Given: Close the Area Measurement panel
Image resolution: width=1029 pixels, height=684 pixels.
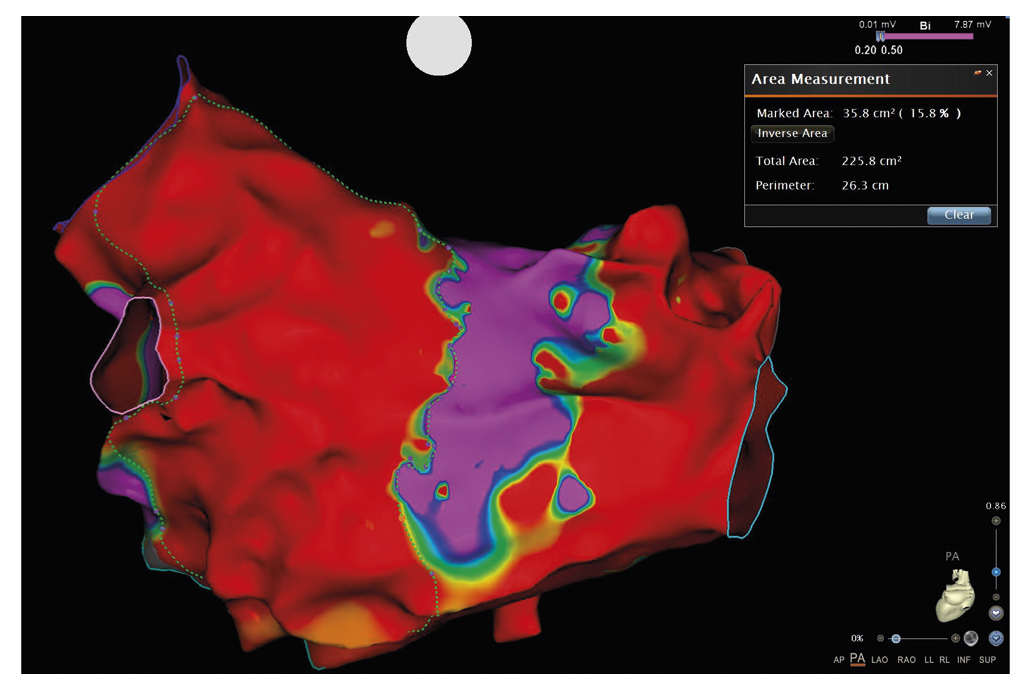Looking at the screenshot, I should (989, 73).
